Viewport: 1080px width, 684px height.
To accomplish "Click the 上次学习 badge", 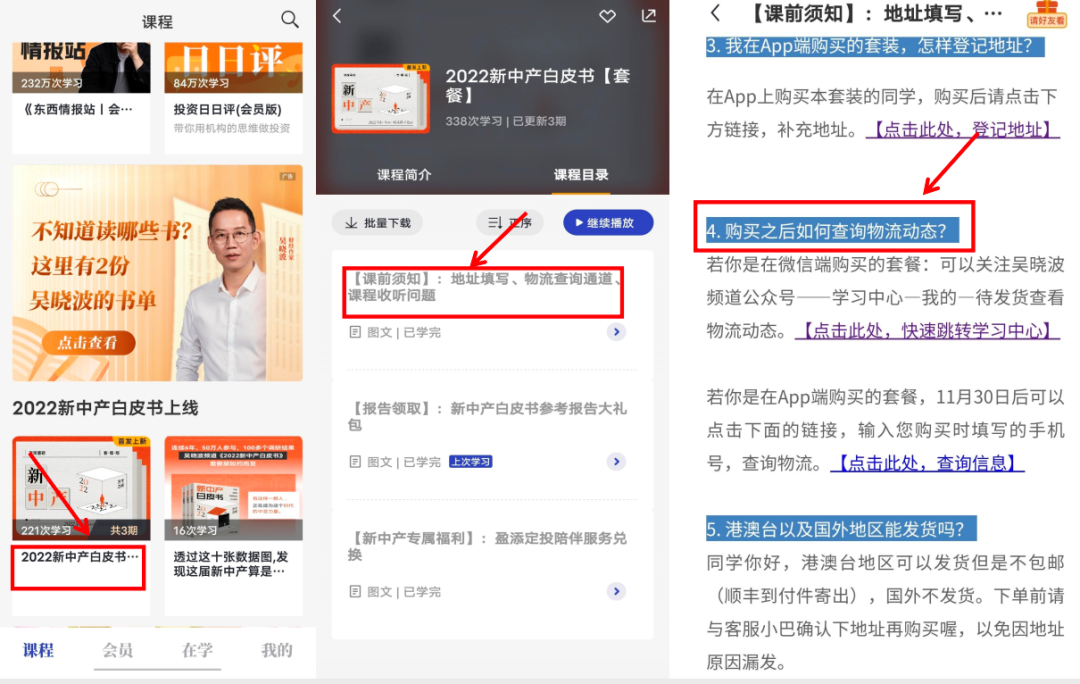I will tap(470, 462).
